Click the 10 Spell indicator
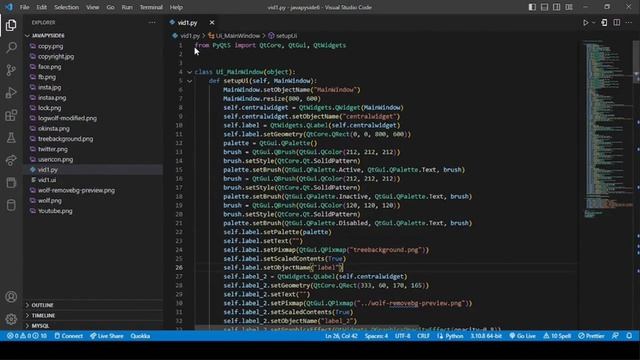The image size is (640, 360). 557,336
